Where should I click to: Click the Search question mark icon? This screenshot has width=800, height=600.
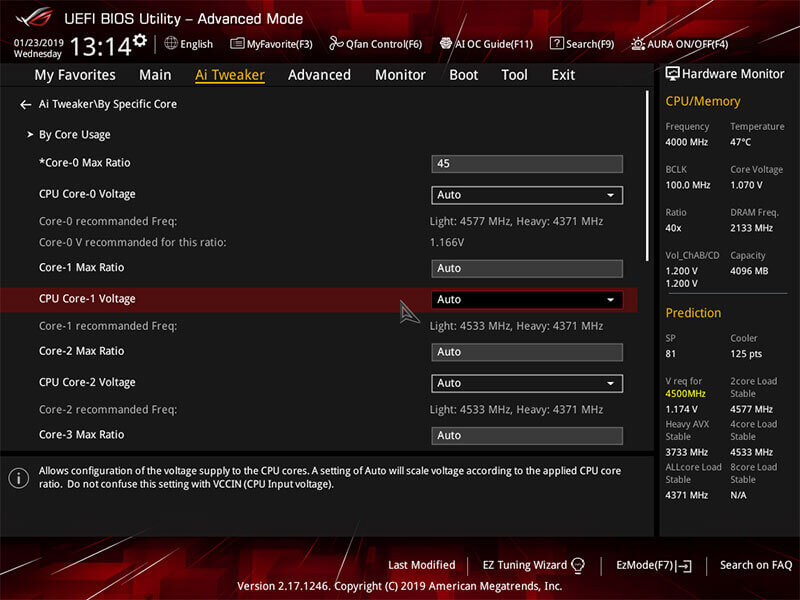pos(556,43)
